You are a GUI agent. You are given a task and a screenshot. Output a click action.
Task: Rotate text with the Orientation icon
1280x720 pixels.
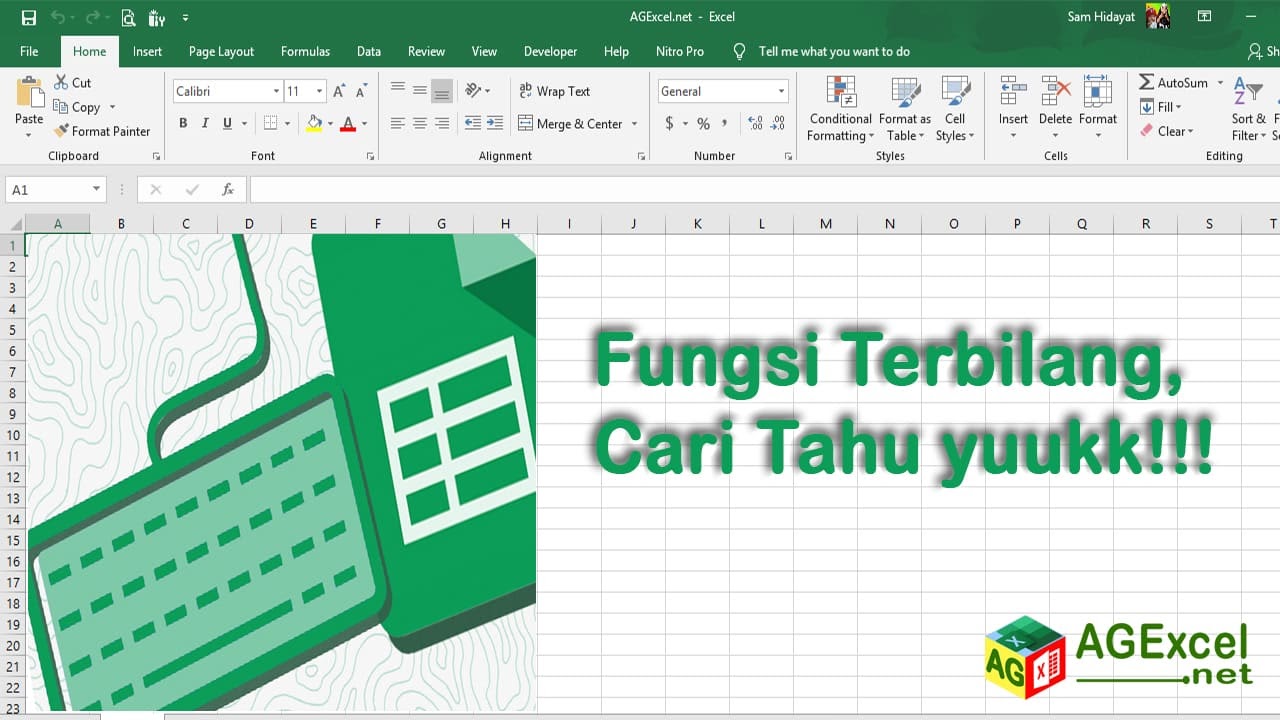pos(473,91)
